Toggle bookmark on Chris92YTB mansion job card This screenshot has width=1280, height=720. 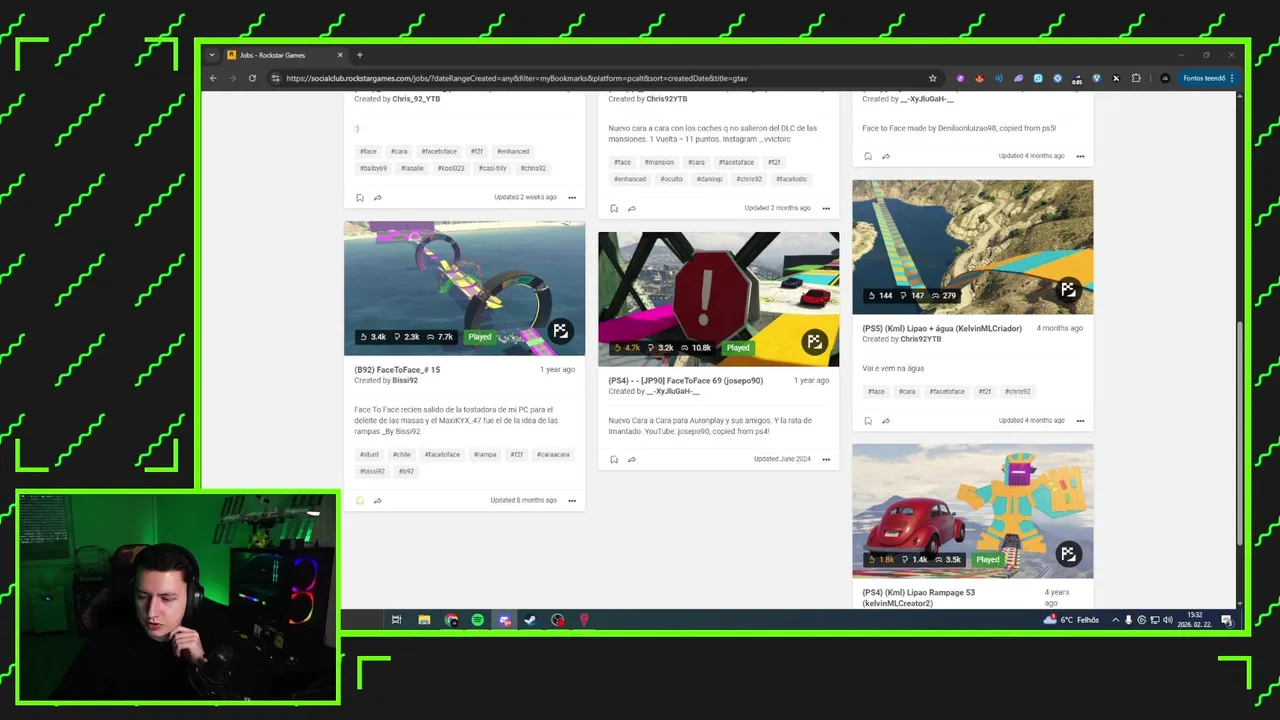(x=614, y=208)
